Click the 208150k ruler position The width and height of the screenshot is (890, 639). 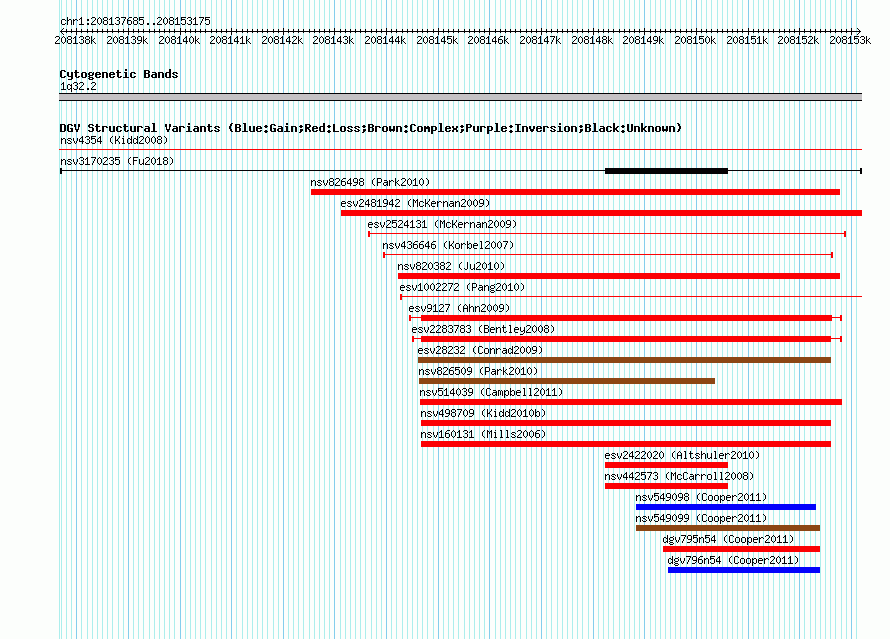pos(695,40)
